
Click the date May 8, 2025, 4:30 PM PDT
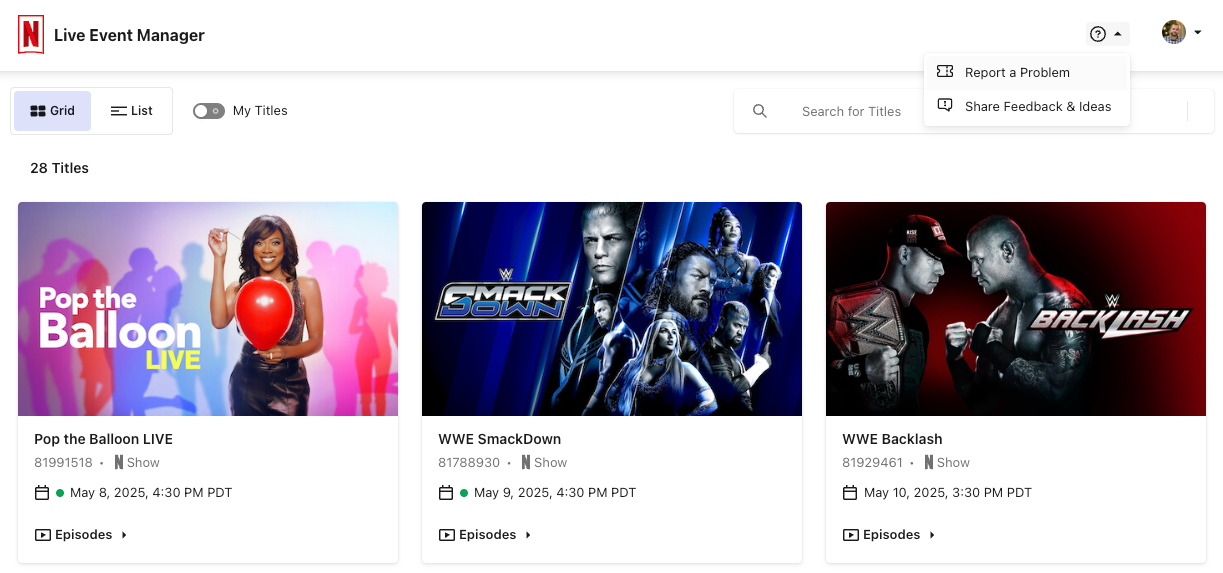pyautogui.click(x=151, y=493)
